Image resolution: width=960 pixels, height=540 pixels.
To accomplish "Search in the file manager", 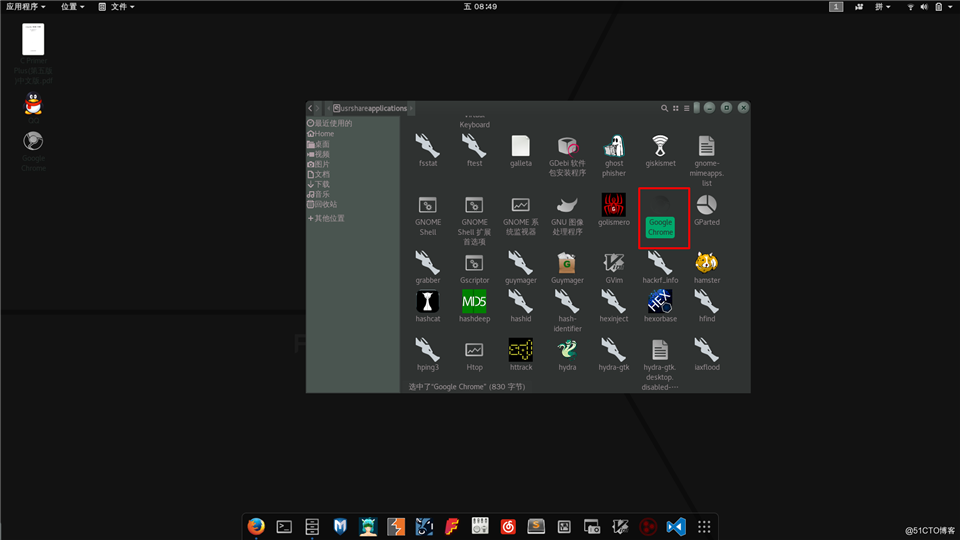I will [x=664, y=108].
